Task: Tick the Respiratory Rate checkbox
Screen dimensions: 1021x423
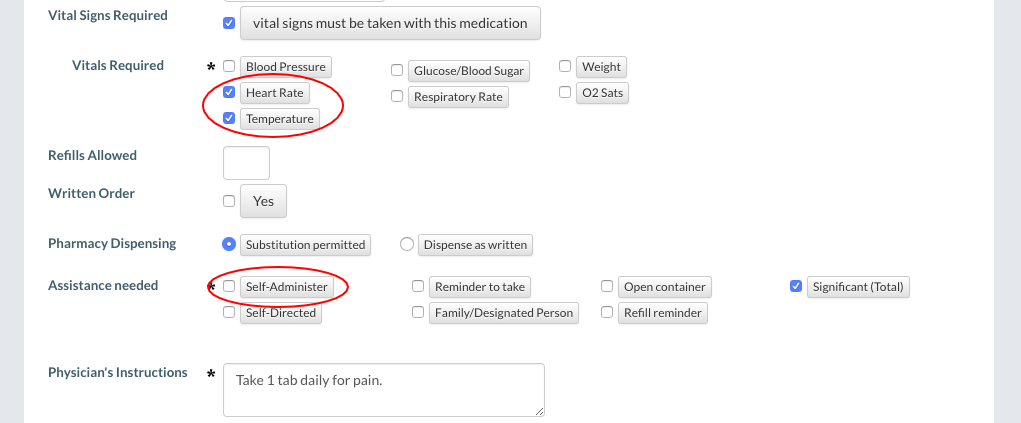Action: (x=397, y=97)
